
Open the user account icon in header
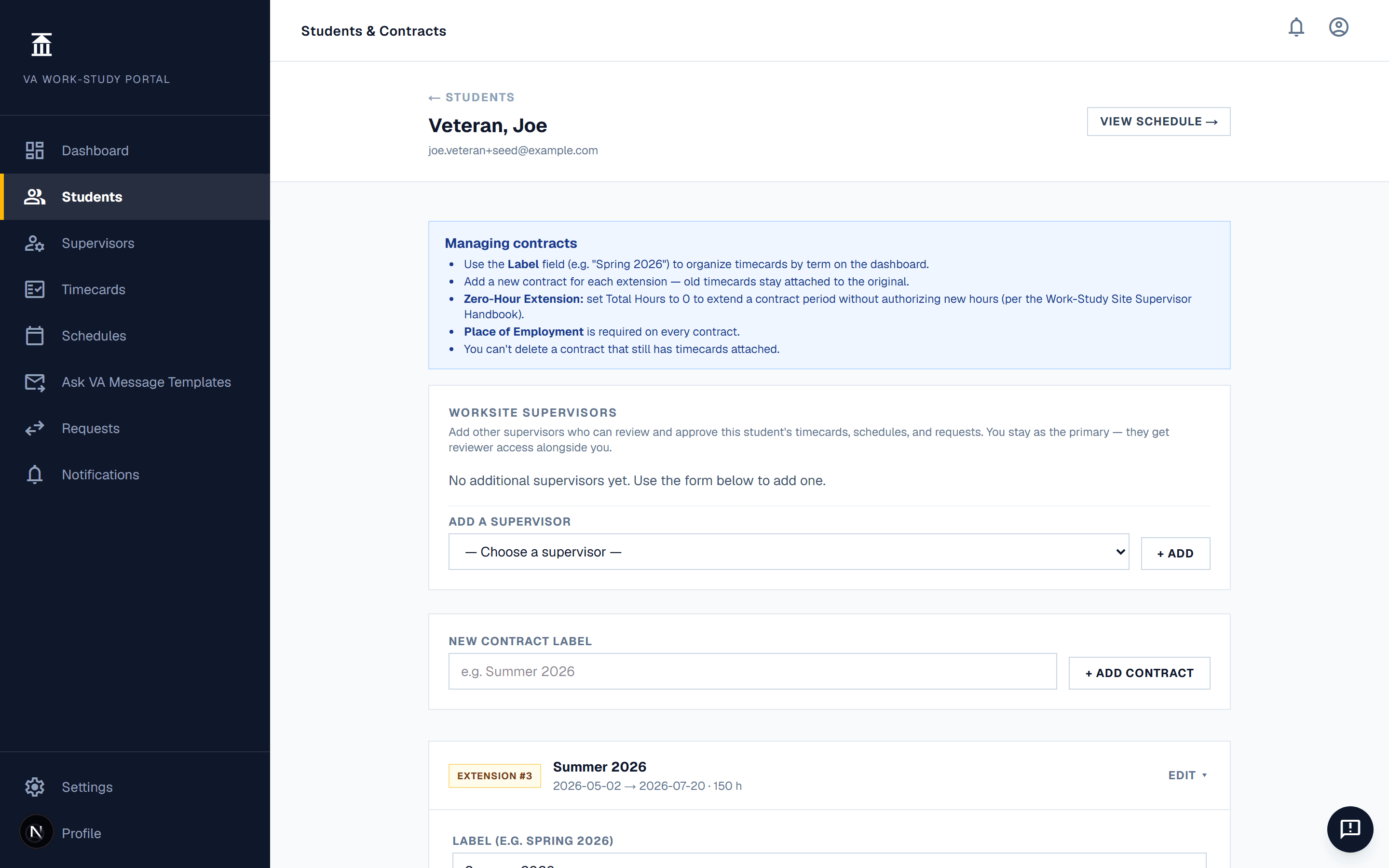click(x=1338, y=27)
